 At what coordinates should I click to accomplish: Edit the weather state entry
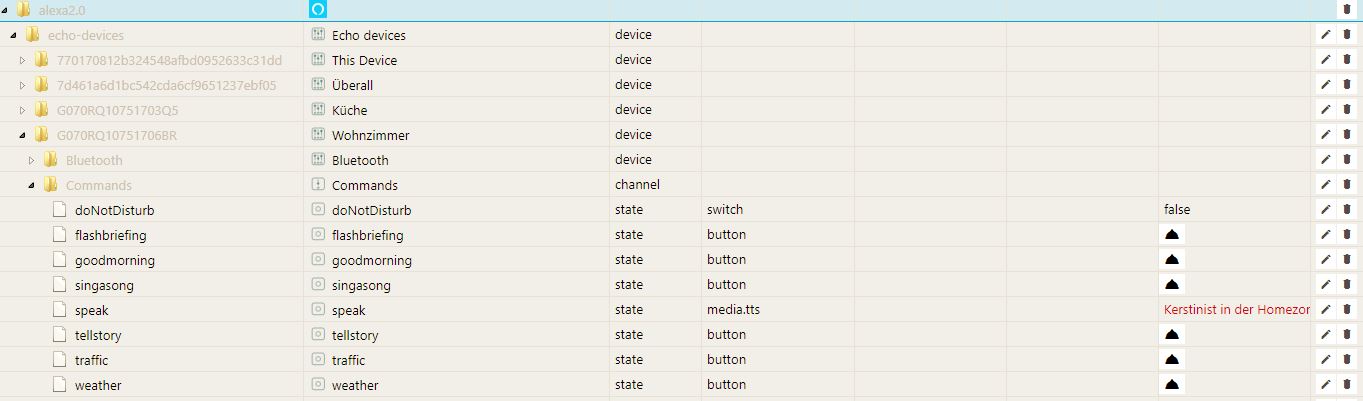pyautogui.click(x=1326, y=385)
